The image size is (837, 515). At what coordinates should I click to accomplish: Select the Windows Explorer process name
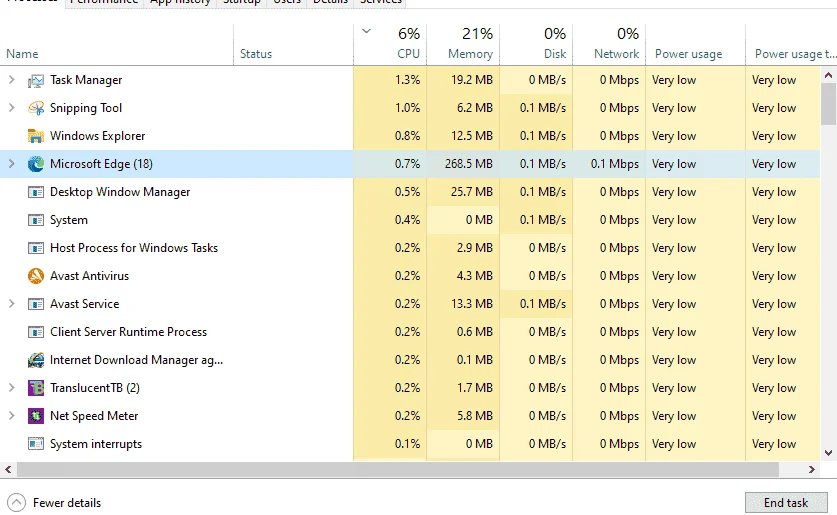(98, 136)
